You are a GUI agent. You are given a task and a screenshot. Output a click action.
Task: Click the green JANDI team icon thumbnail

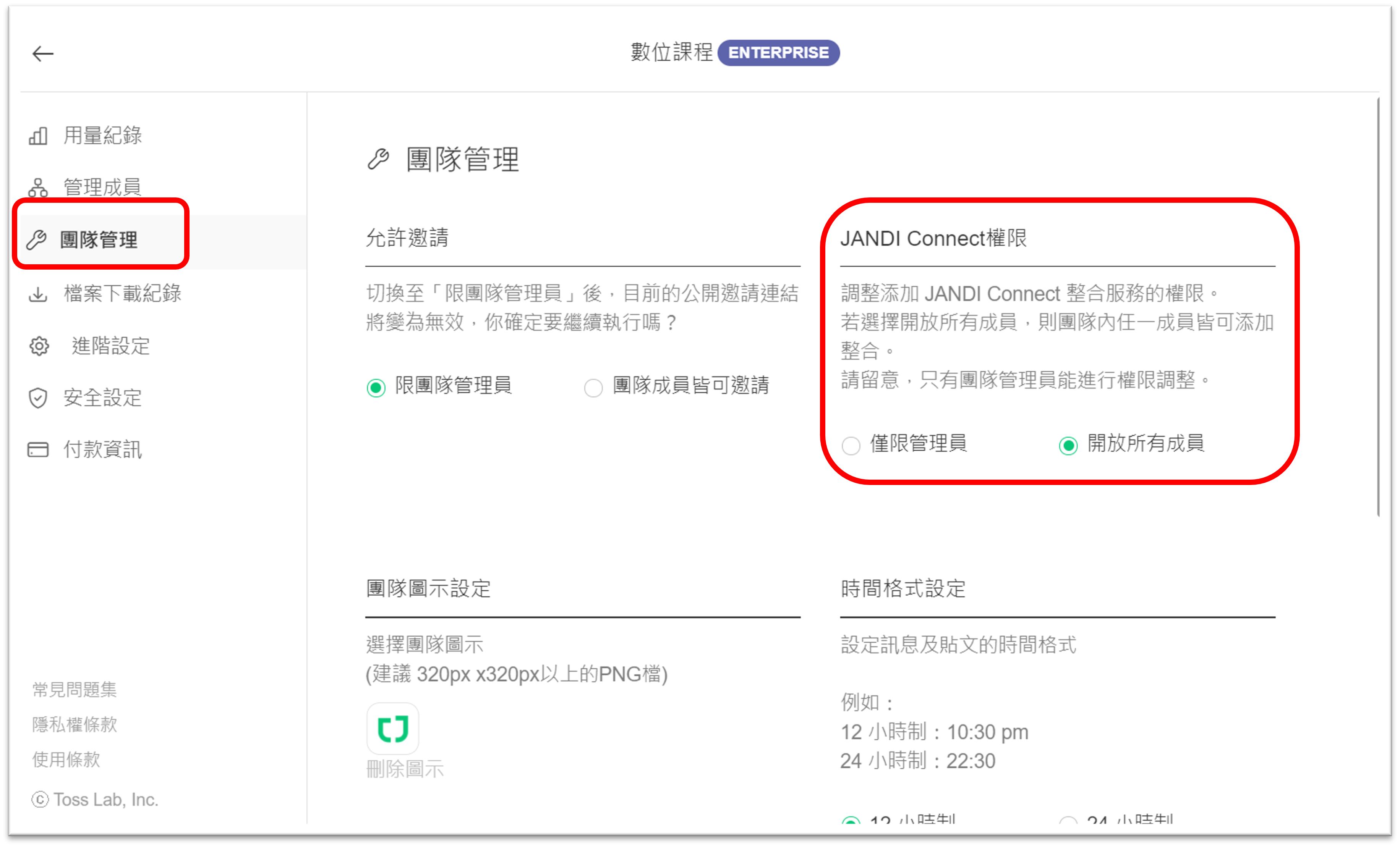point(393,729)
